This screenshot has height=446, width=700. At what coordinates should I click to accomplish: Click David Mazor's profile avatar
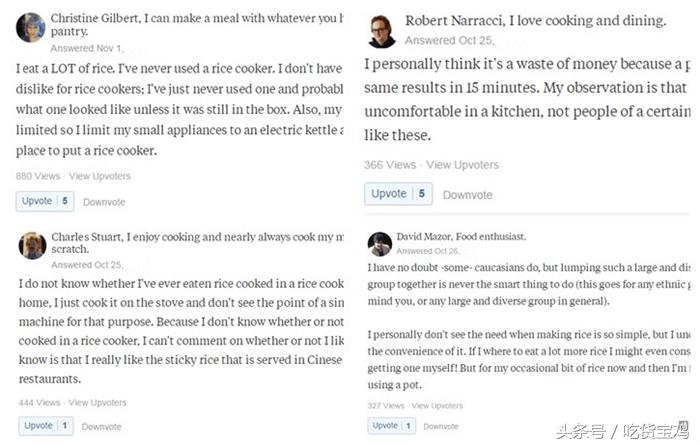[x=380, y=244]
